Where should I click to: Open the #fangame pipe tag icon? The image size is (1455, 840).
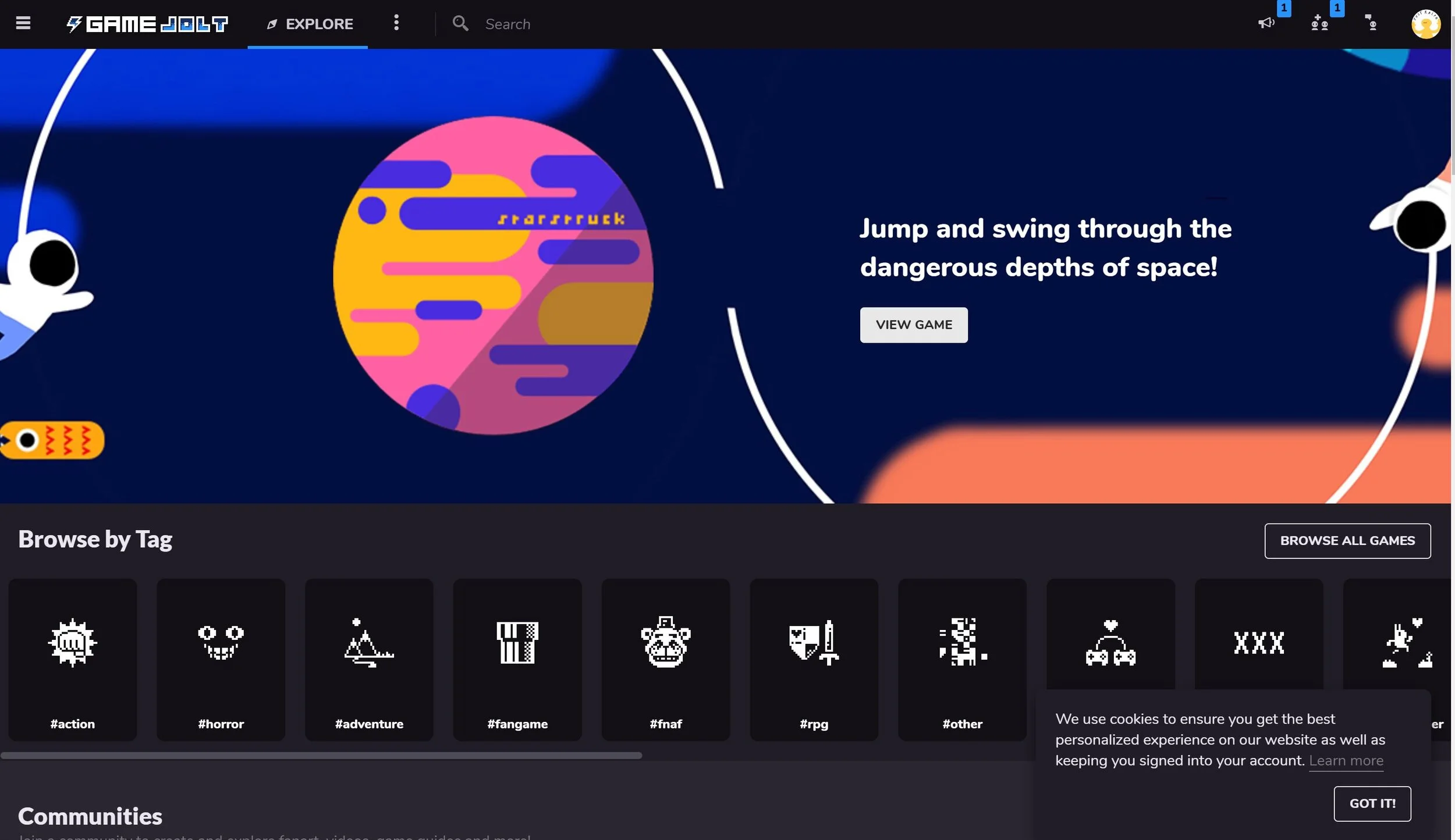tap(517, 642)
